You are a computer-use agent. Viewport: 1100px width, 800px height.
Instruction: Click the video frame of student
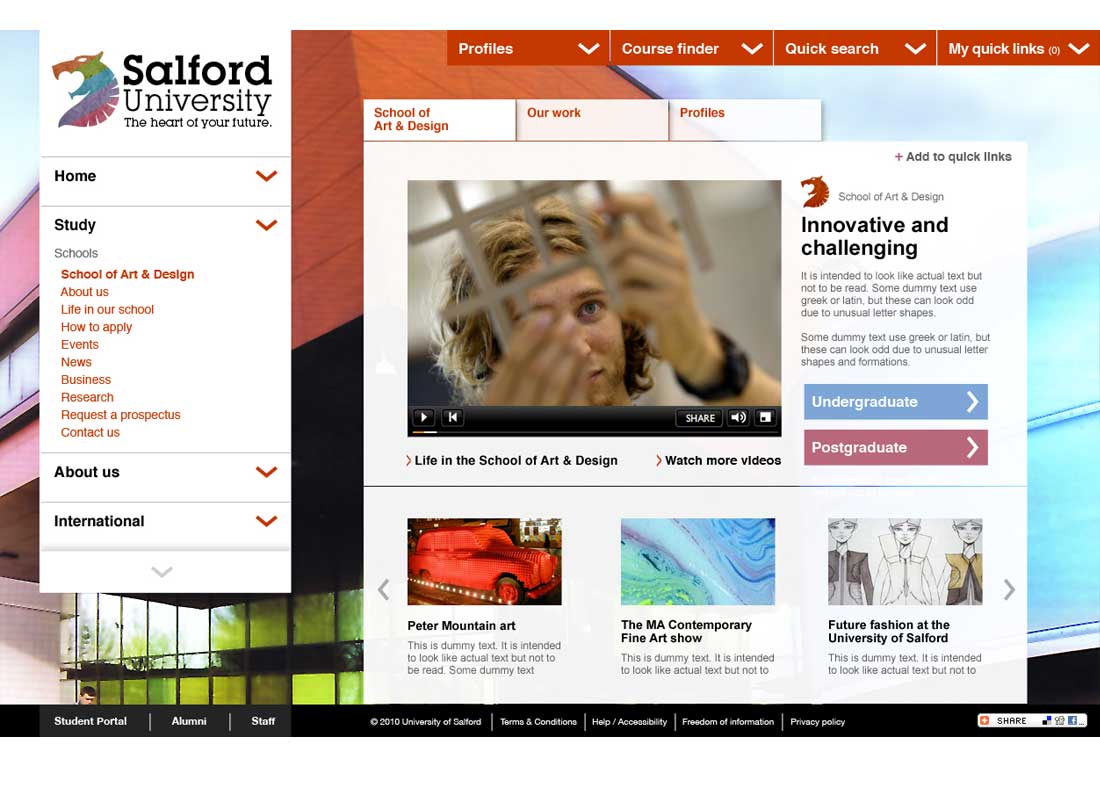[594, 293]
